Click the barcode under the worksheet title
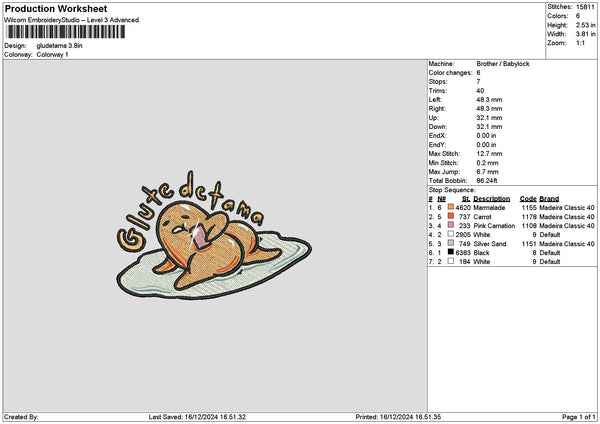This screenshot has width=600, height=424. 66,32
